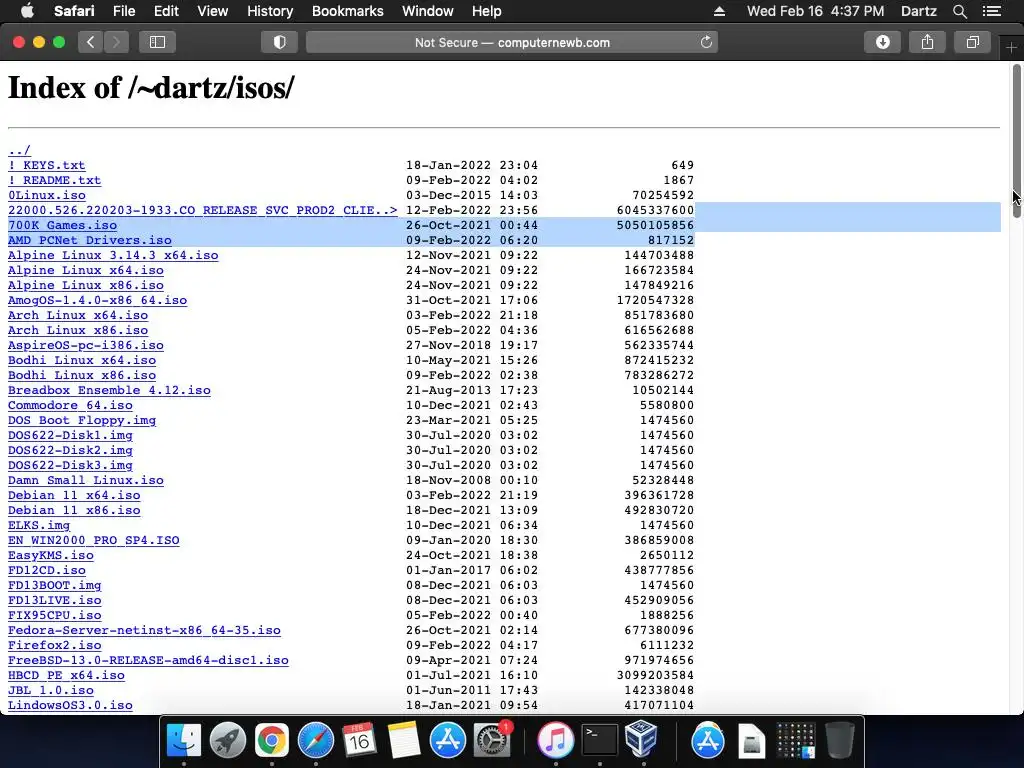Open the ! KEYS.txt file link

tap(46, 165)
